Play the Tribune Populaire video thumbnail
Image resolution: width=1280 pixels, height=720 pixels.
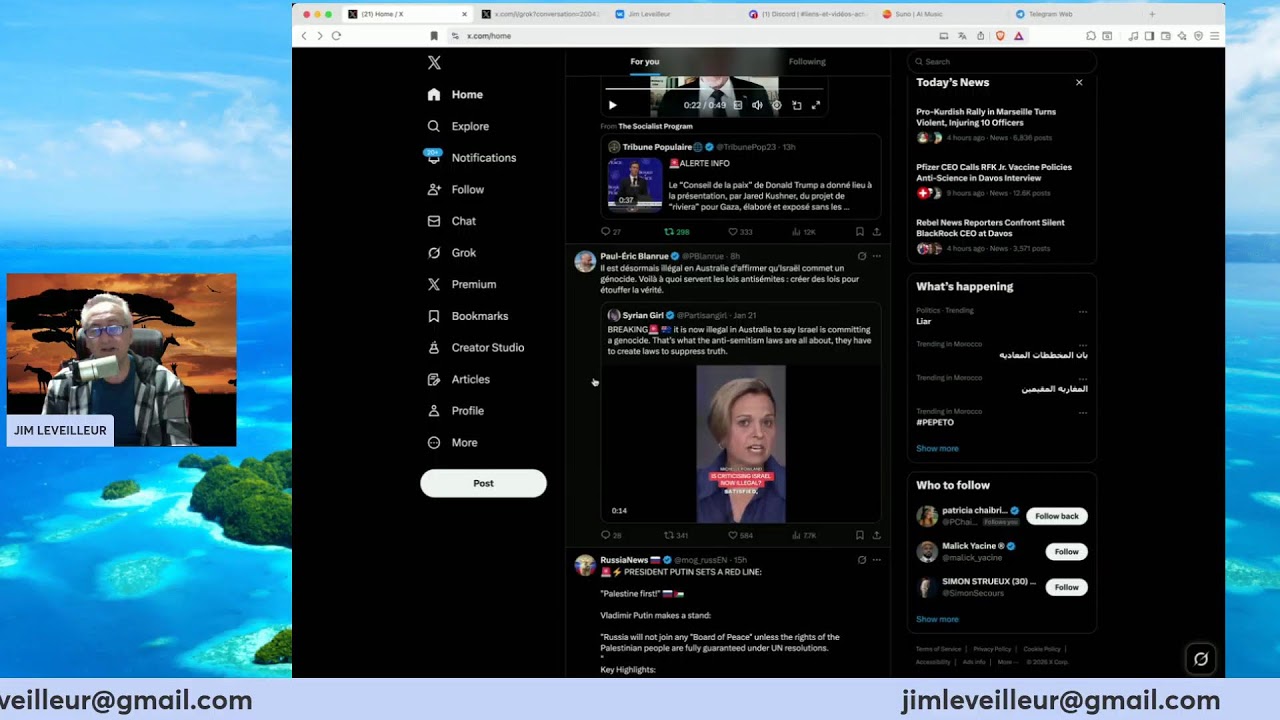pos(635,184)
